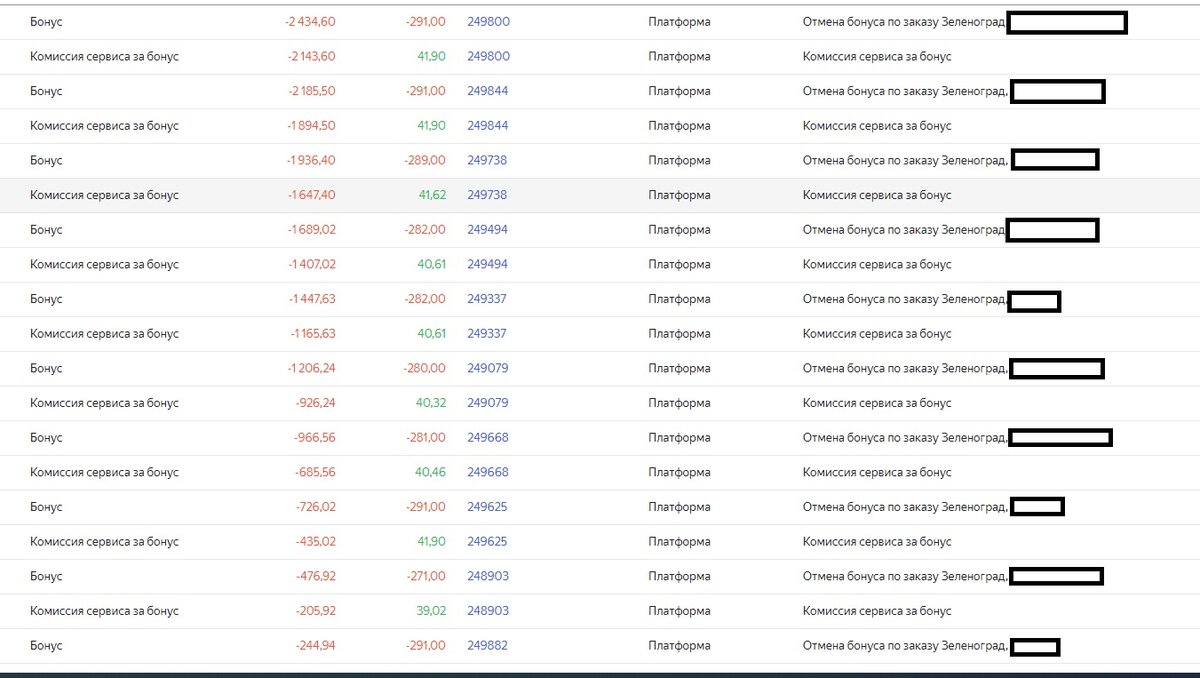Screen dimensions: 1200x678
Task: Open order 249738 in the -1 936,40 row
Action: 487,160
